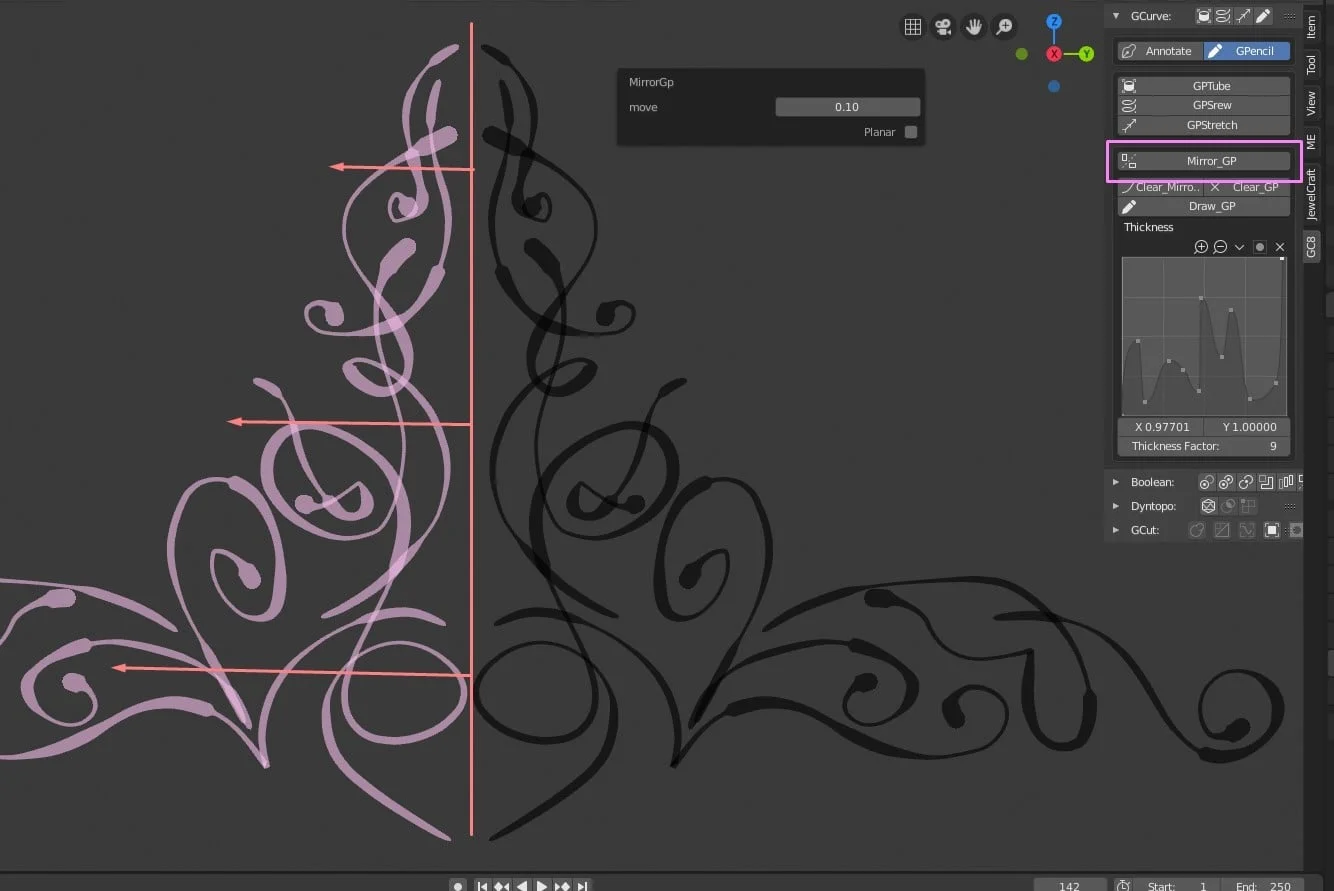Expand the Boolean section
The image size is (1334, 891).
tap(1117, 481)
